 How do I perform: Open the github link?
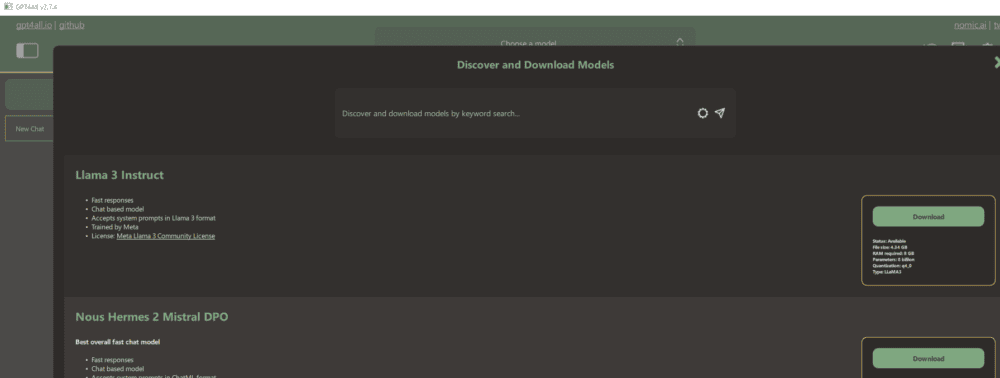tap(71, 25)
